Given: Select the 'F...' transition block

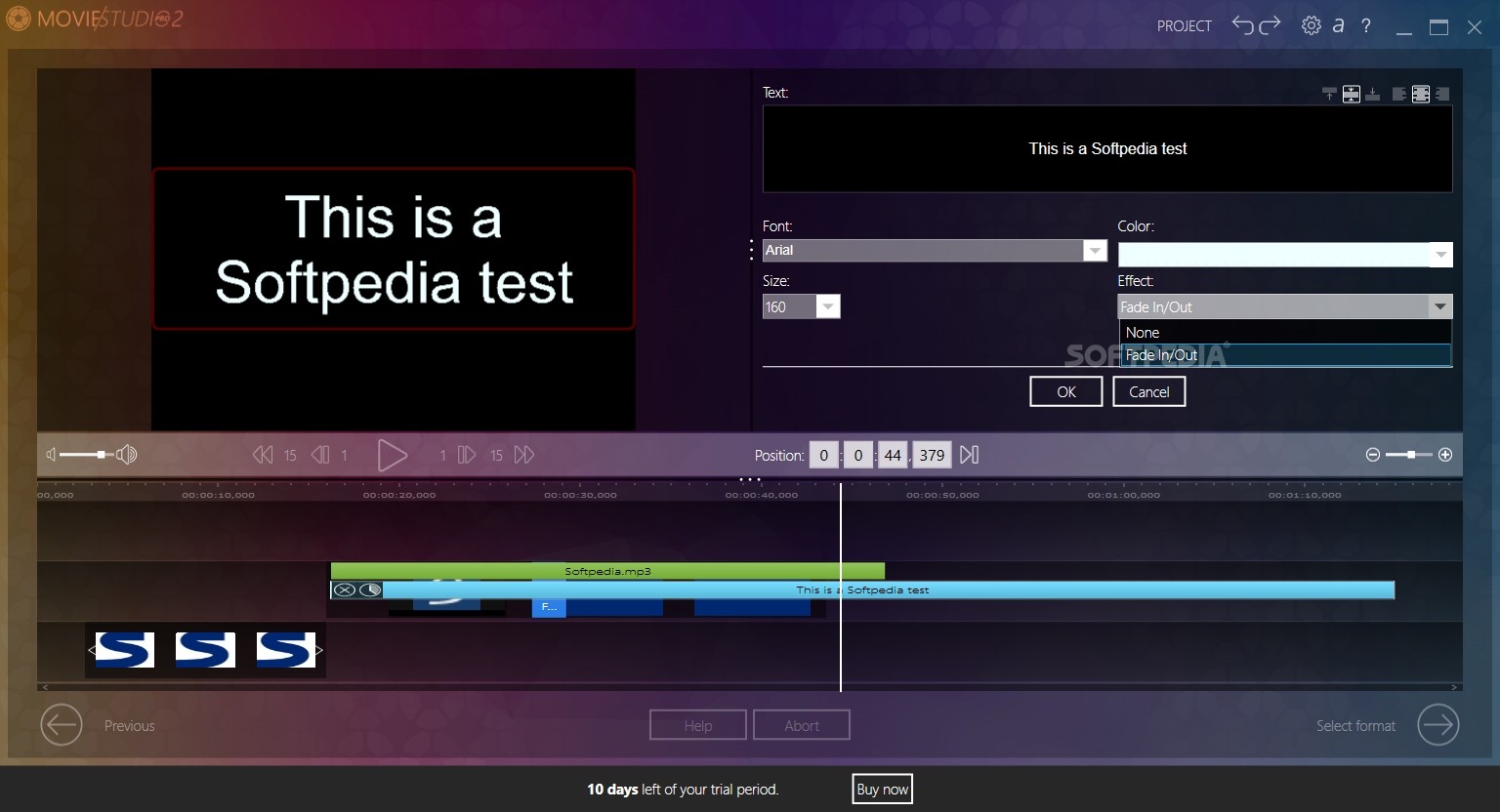Looking at the screenshot, I should tap(549, 607).
